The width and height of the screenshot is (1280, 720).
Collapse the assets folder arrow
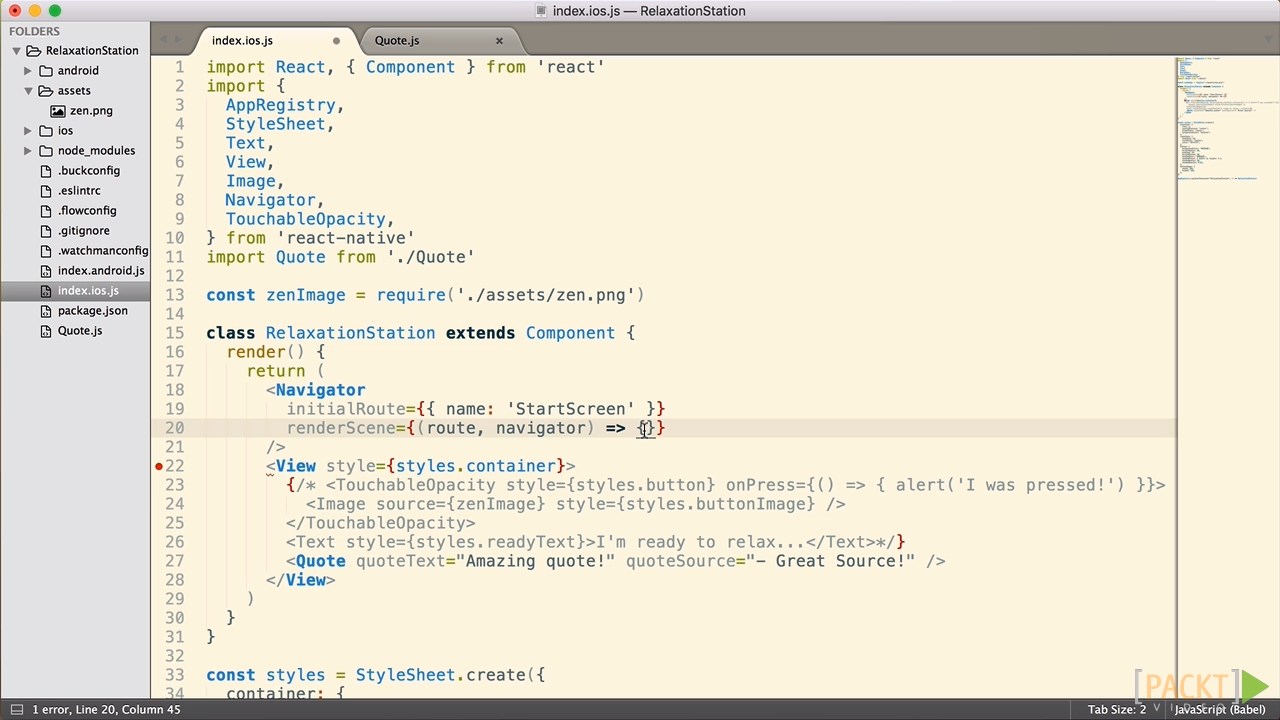pyautogui.click(x=28, y=91)
